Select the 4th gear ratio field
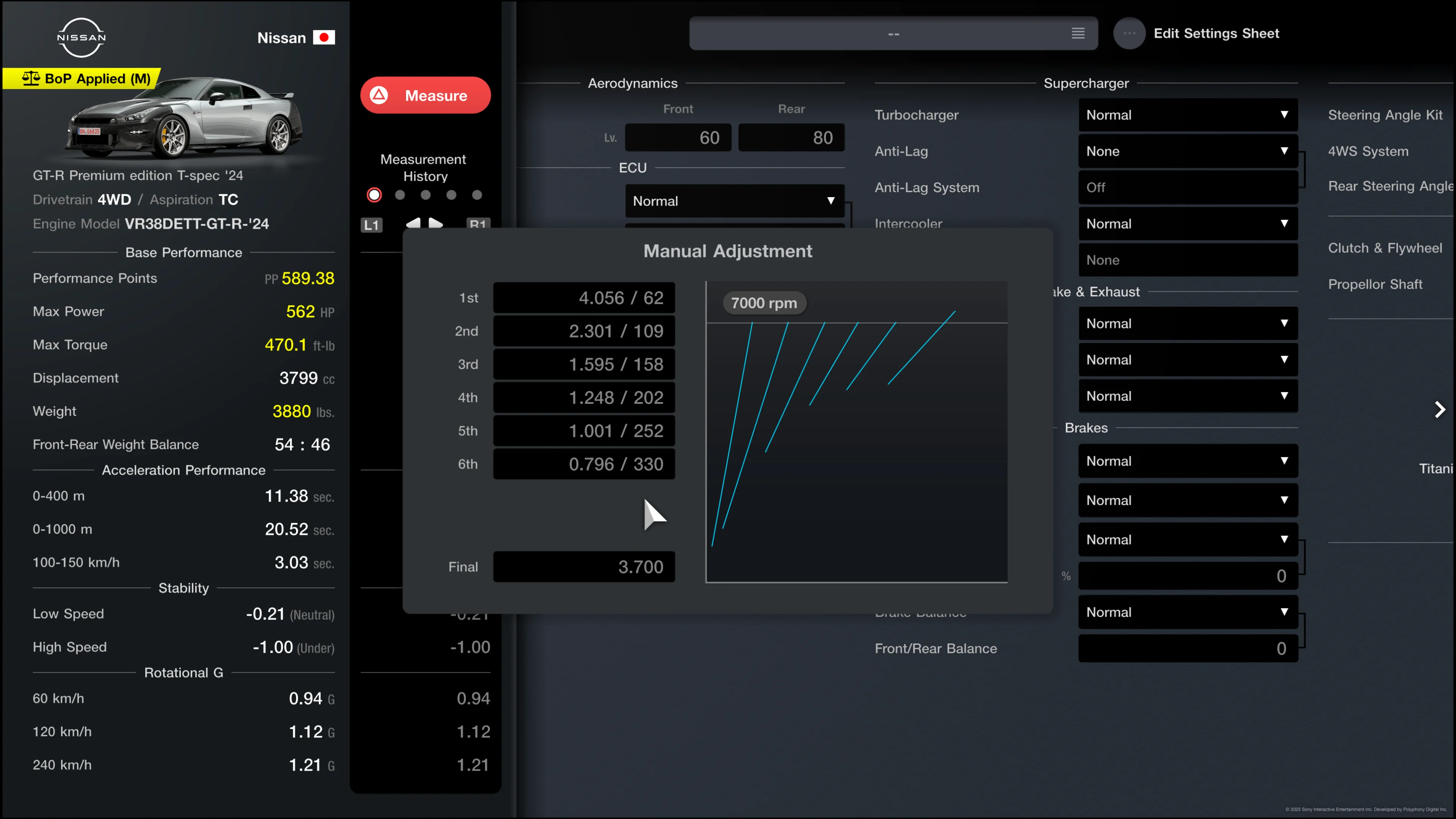The height and width of the screenshot is (819, 1456). pos(584,397)
